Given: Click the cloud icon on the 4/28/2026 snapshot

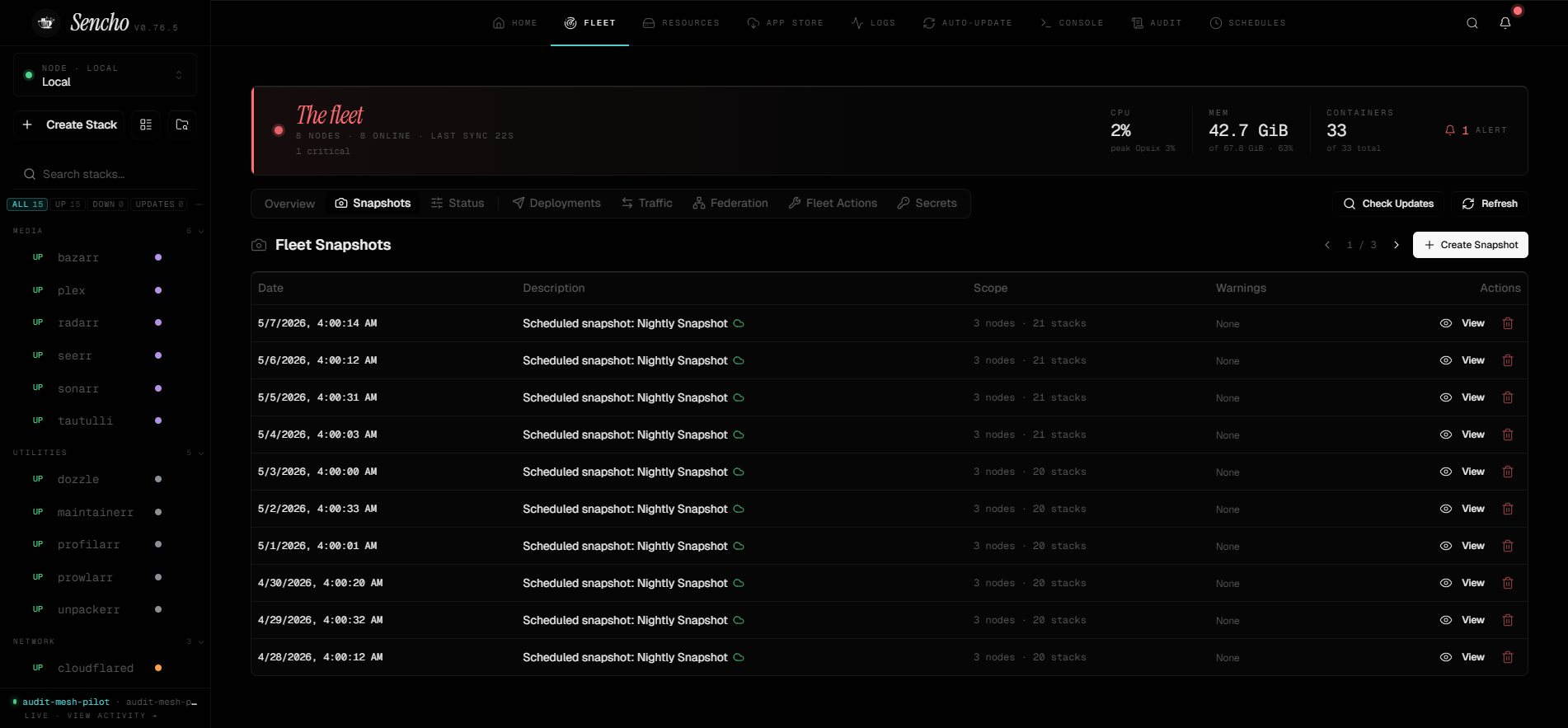Looking at the screenshot, I should [x=739, y=657].
